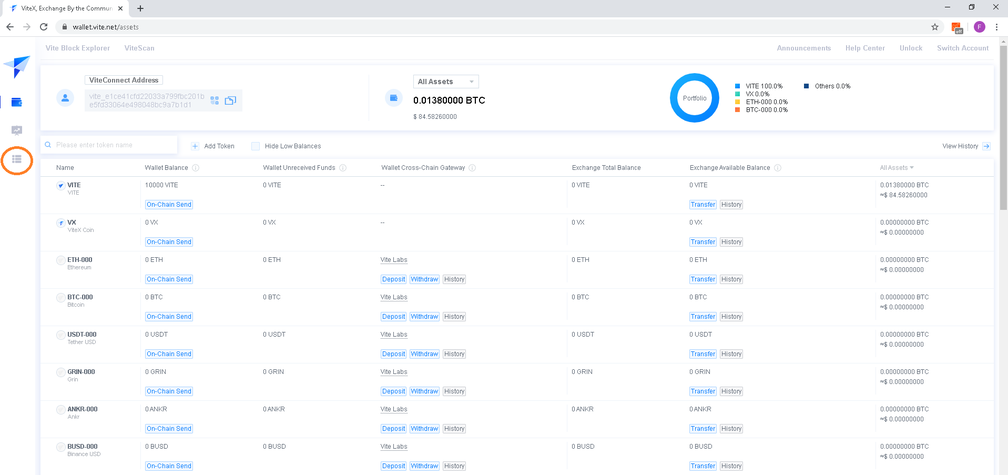Click the token name search field
Screen dimensions: 1008x475
(109, 145)
